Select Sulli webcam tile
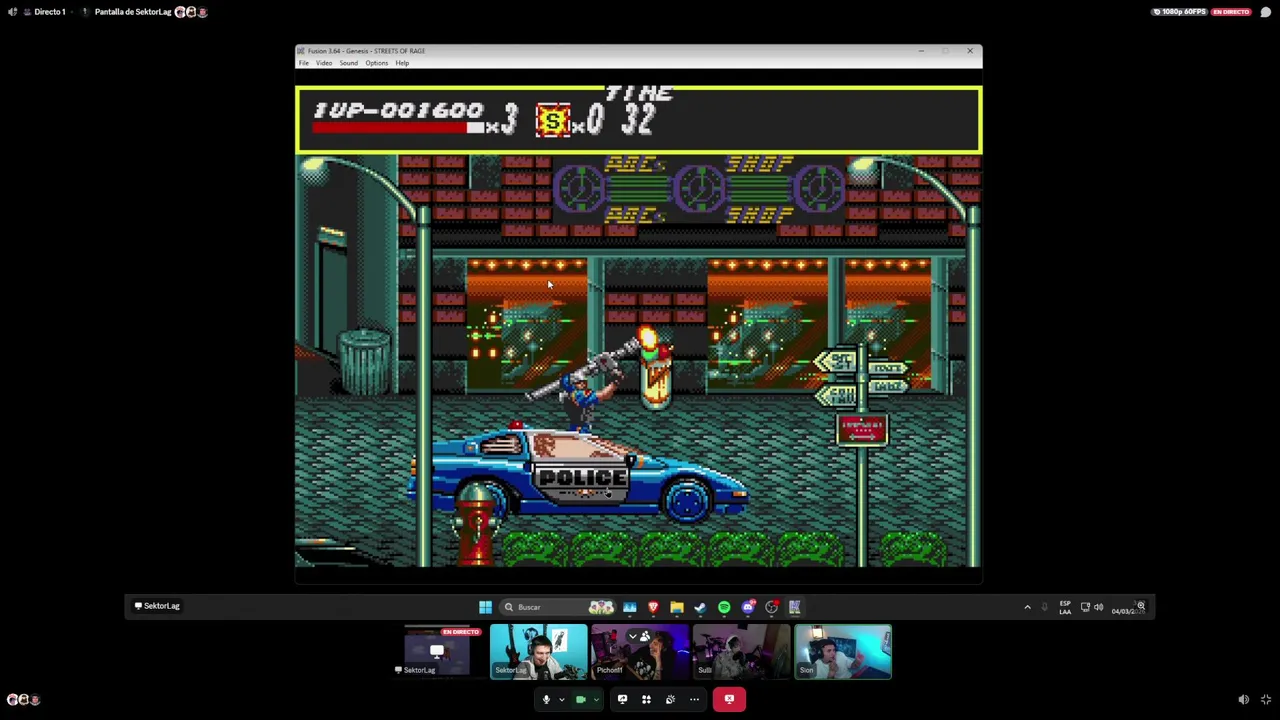Viewport: 1280px width, 720px height. (741, 652)
